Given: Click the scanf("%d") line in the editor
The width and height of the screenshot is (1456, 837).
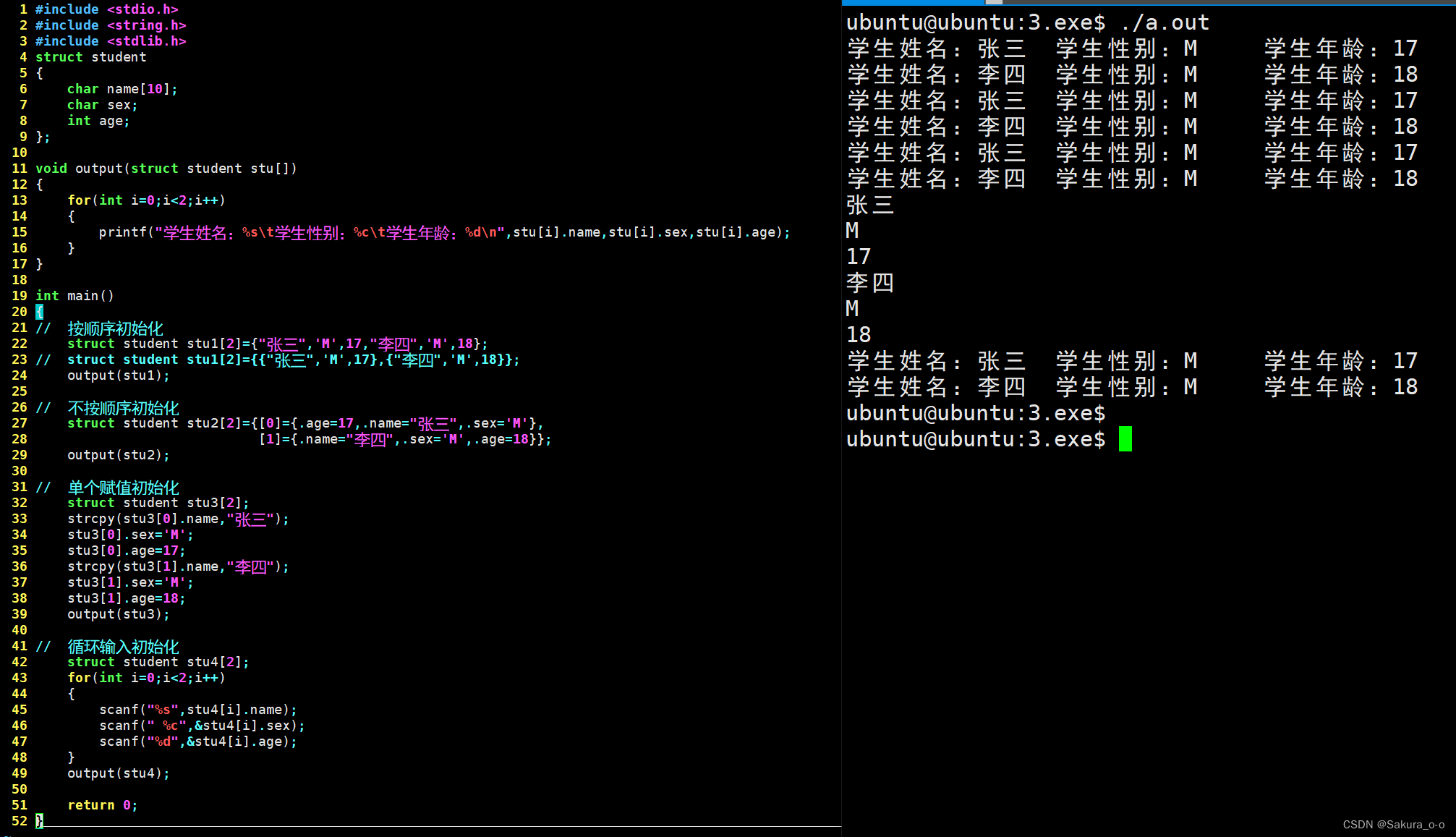Looking at the screenshot, I should [x=197, y=742].
